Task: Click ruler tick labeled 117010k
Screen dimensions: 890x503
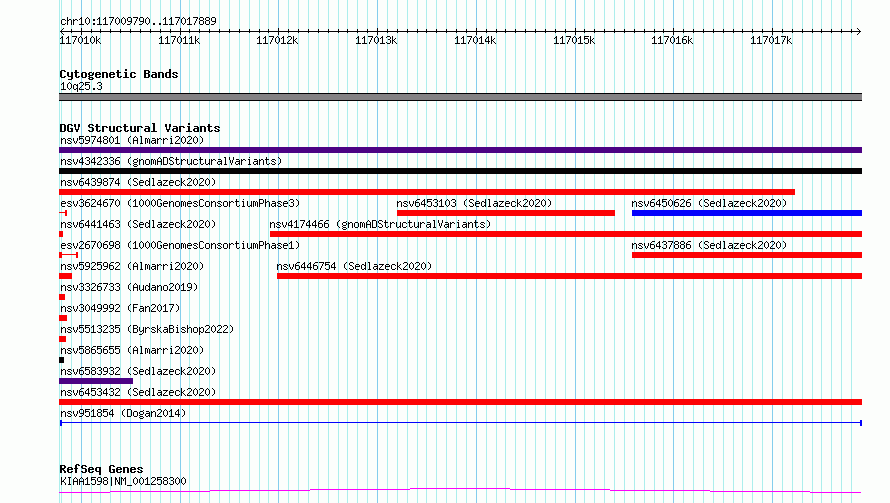Action: pos(80,40)
